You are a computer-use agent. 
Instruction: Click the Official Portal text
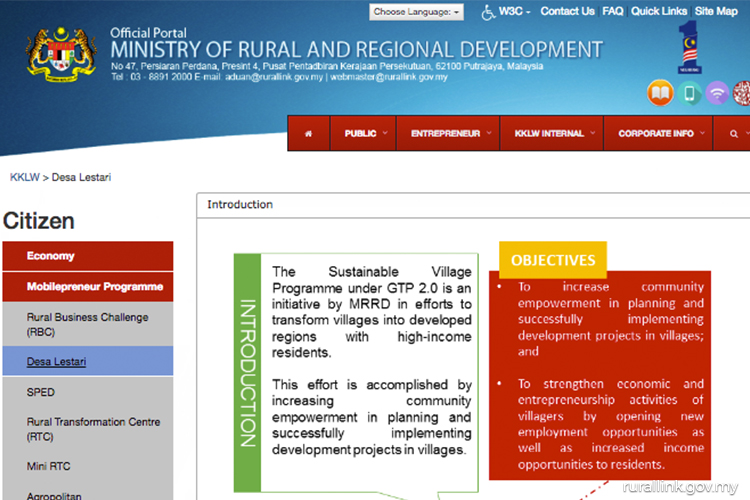148,33
